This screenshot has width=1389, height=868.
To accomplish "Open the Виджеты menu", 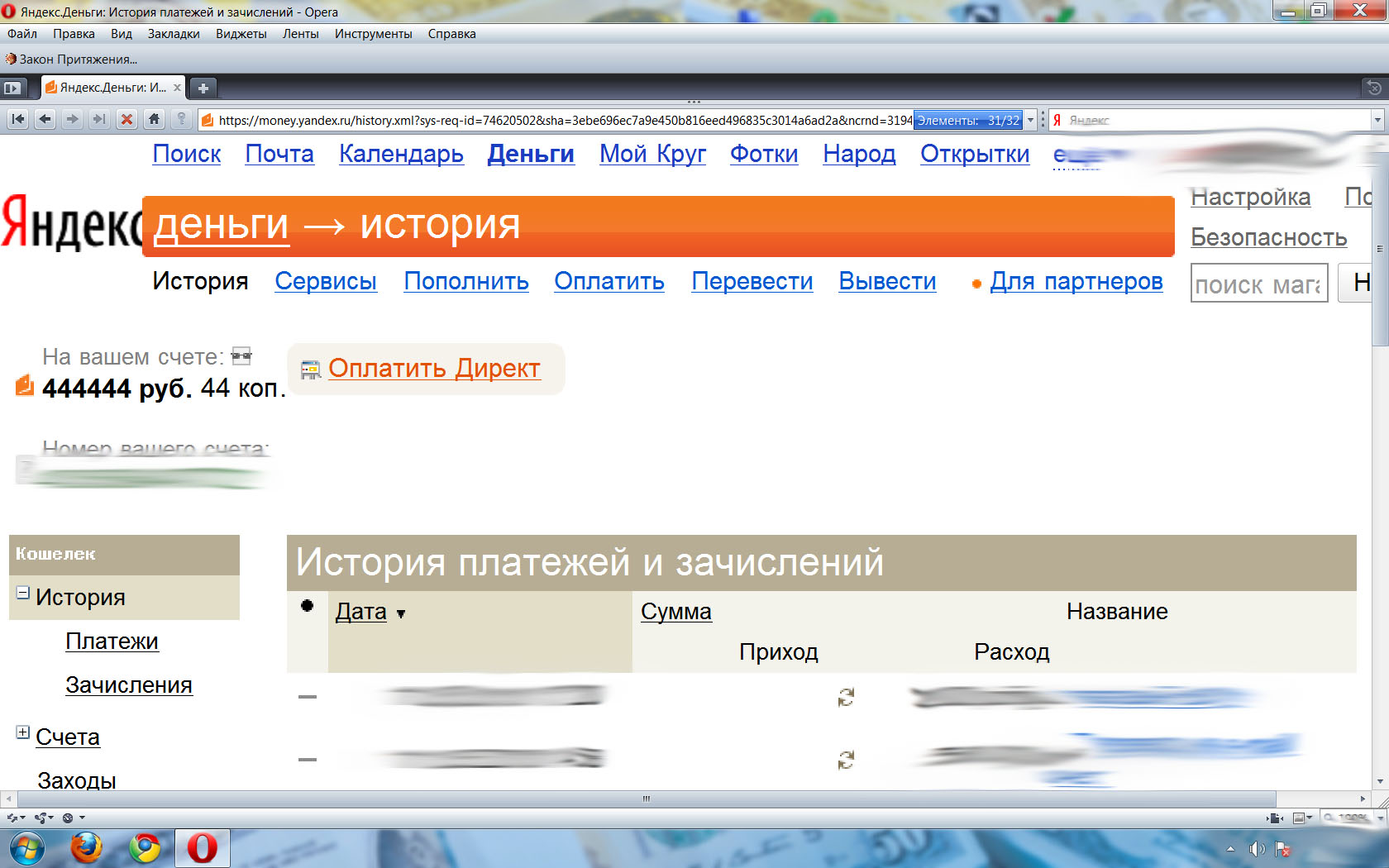I will pyautogui.click(x=241, y=34).
